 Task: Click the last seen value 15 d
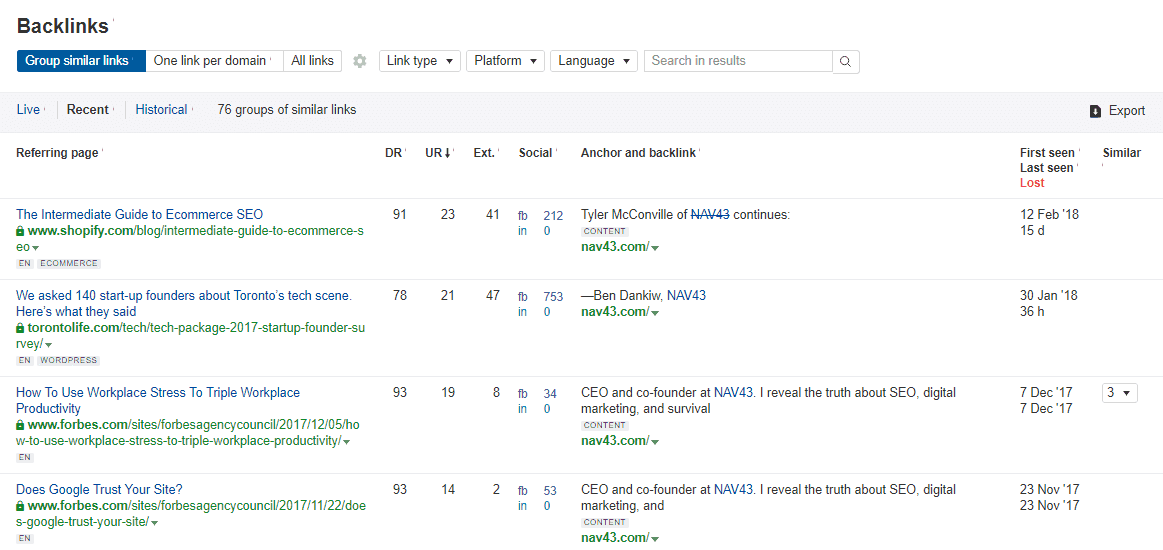1032,231
